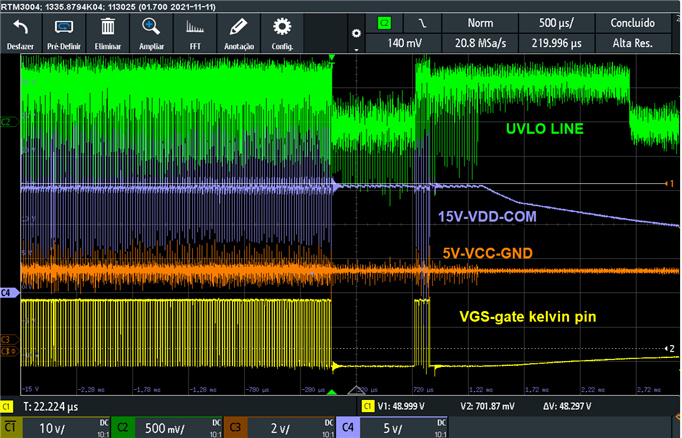Open the C3 2 V/ channel tab
The height and width of the screenshot is (438, 682).
279,428
